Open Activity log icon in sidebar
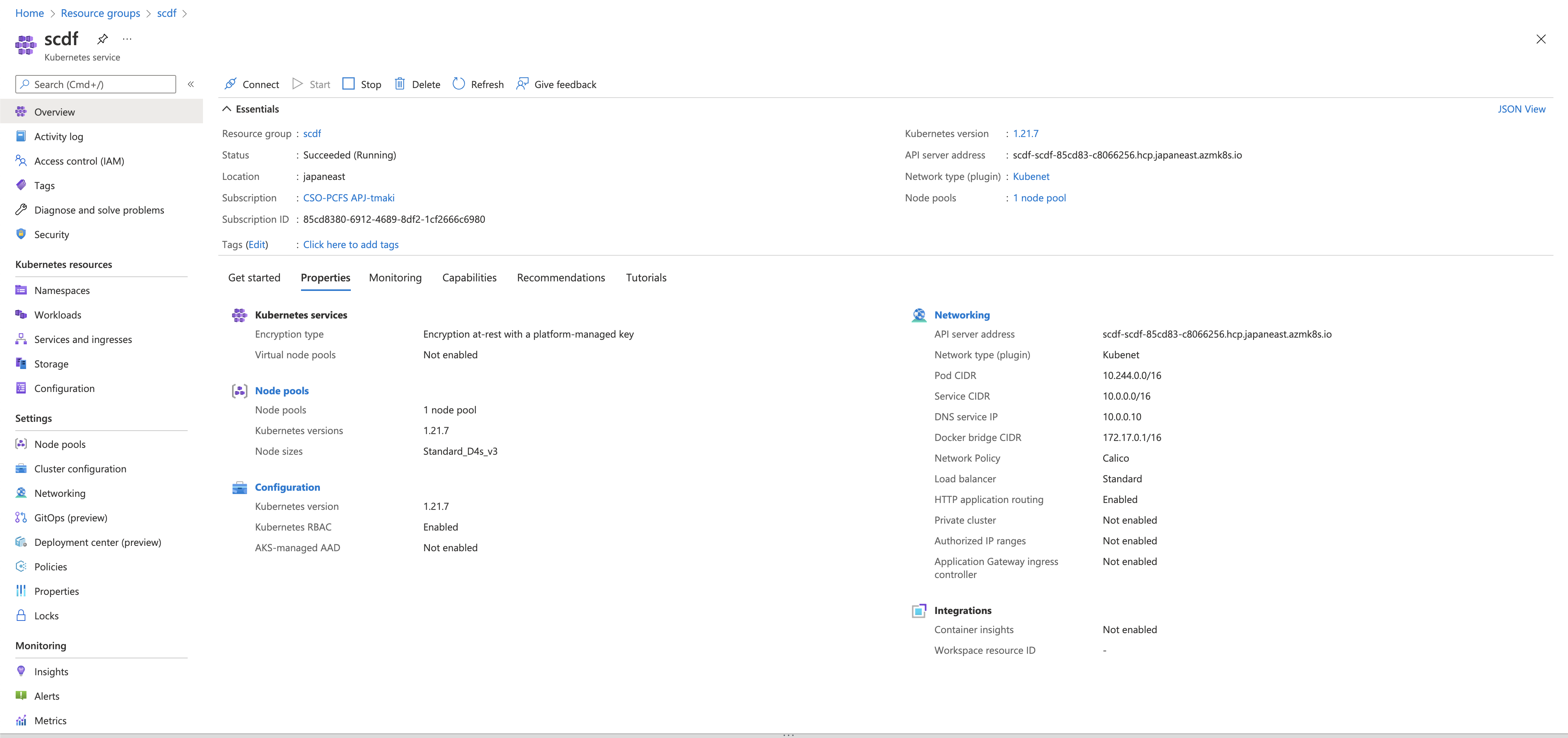The width and height of the screenshot is (1568, 738). pos(21,136)
